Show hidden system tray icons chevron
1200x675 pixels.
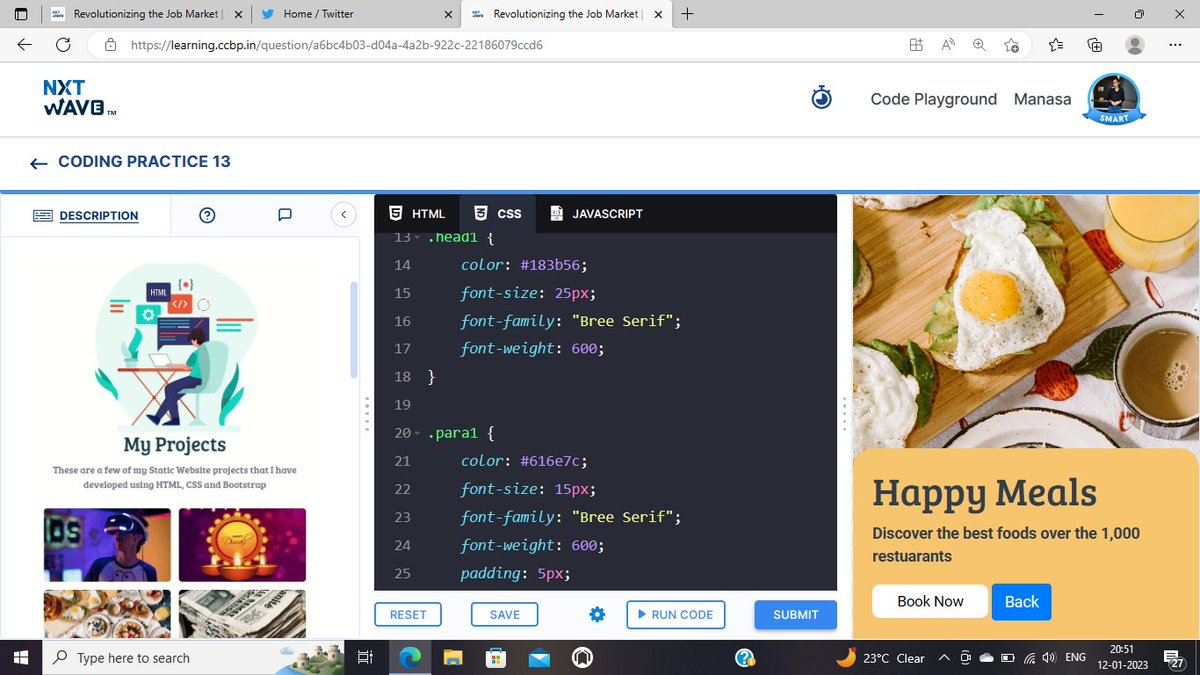[x=944, y=658]
